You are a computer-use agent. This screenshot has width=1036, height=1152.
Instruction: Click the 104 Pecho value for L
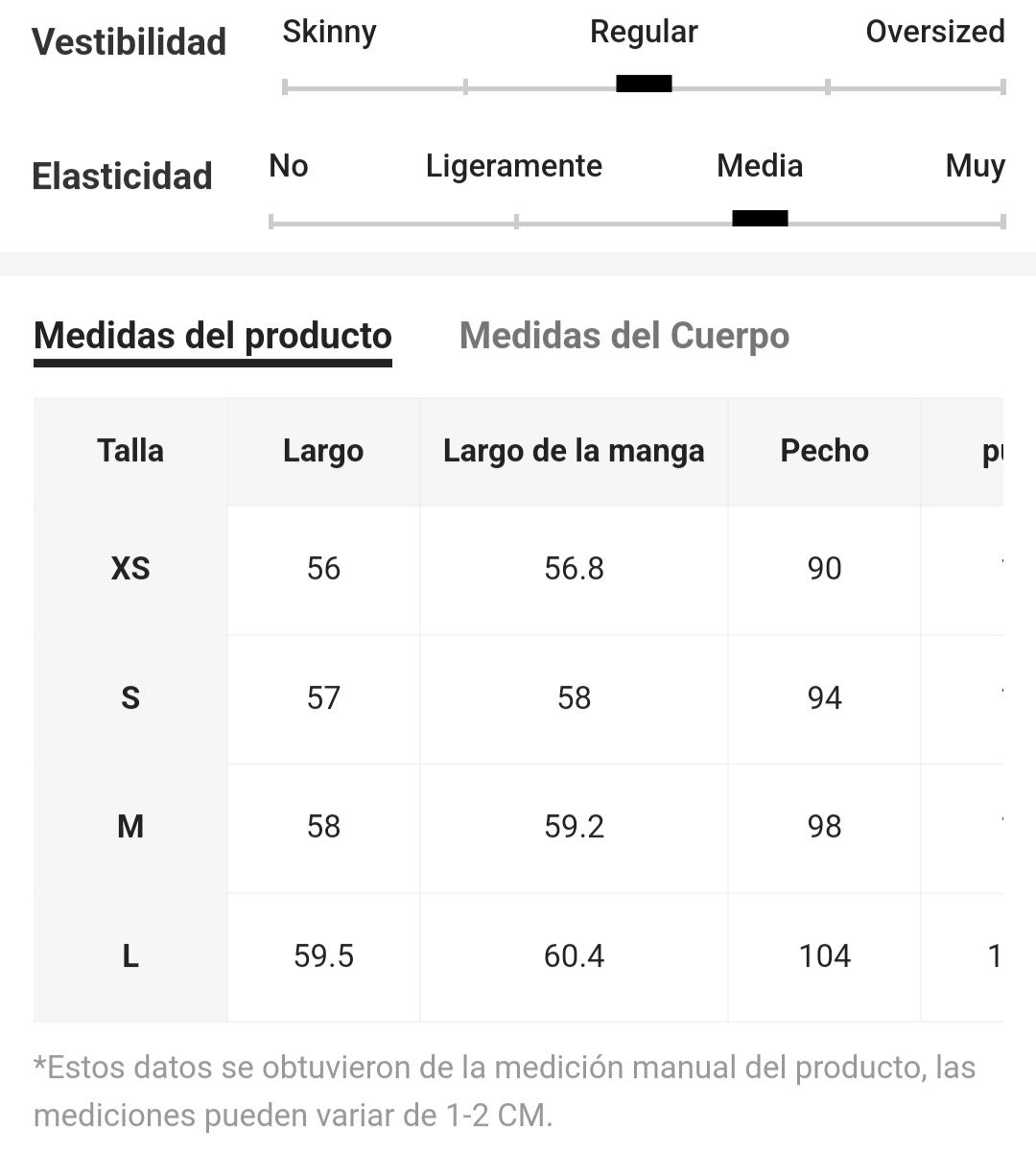tap(825, 955)
